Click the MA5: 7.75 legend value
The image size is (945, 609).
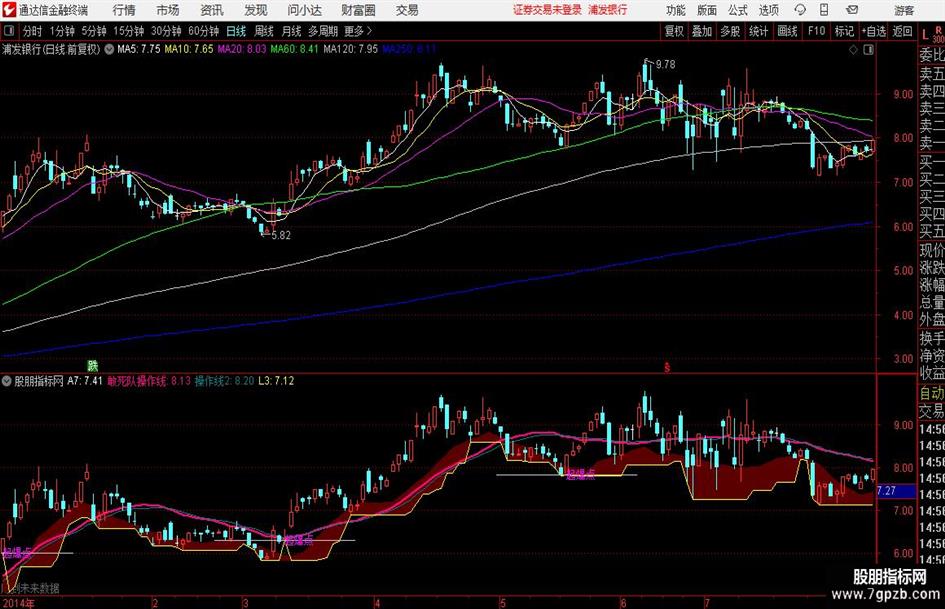[x=139, y=49]
